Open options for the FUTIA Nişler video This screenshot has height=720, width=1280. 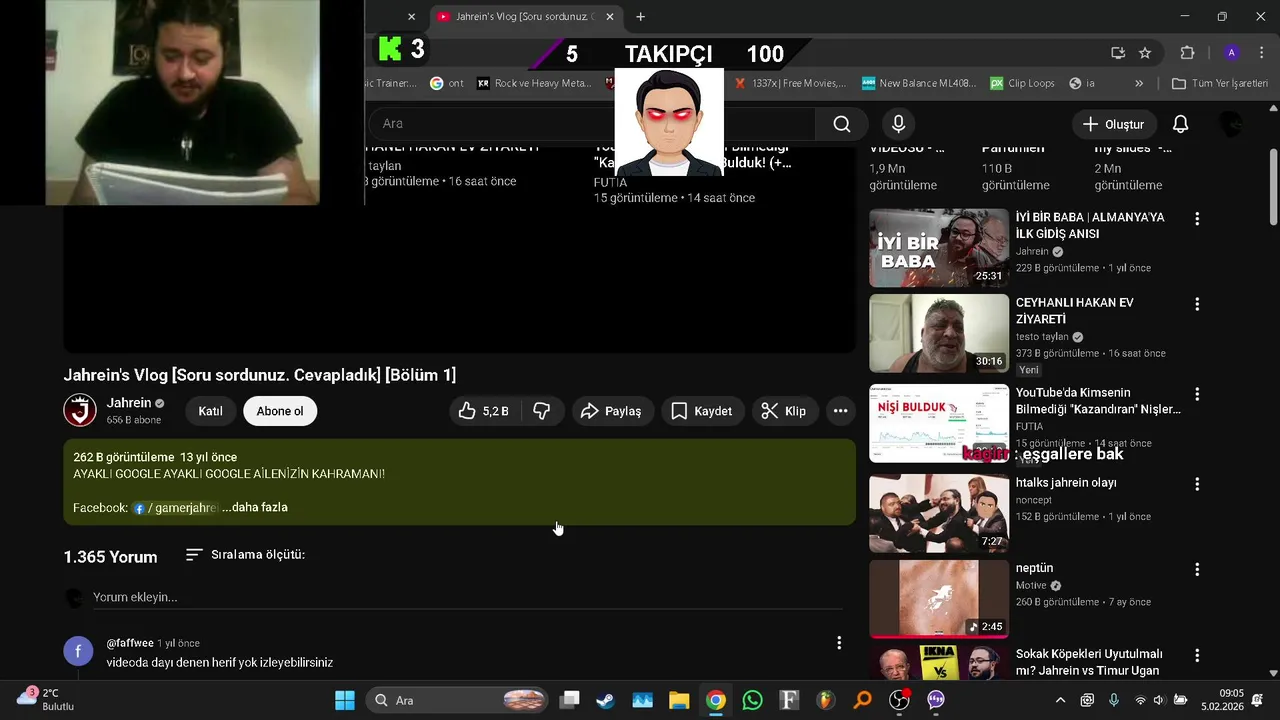click(1197, 394)
